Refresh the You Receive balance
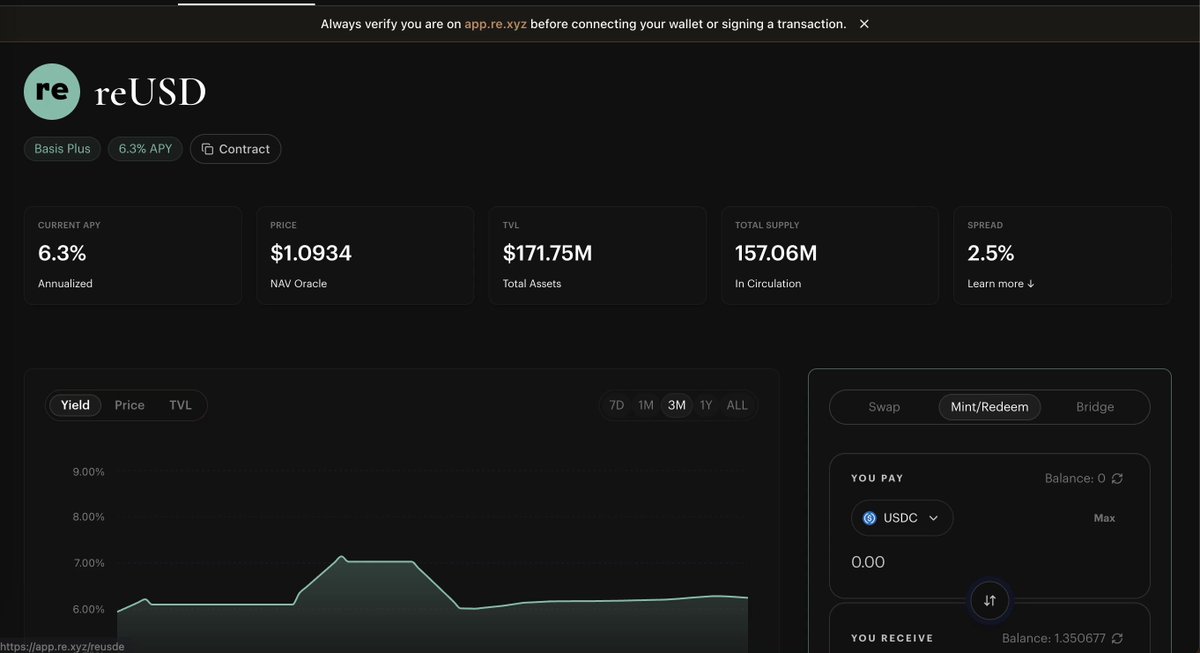Viewport: 1200px width, 653px height. click(x=1117, y=638)
